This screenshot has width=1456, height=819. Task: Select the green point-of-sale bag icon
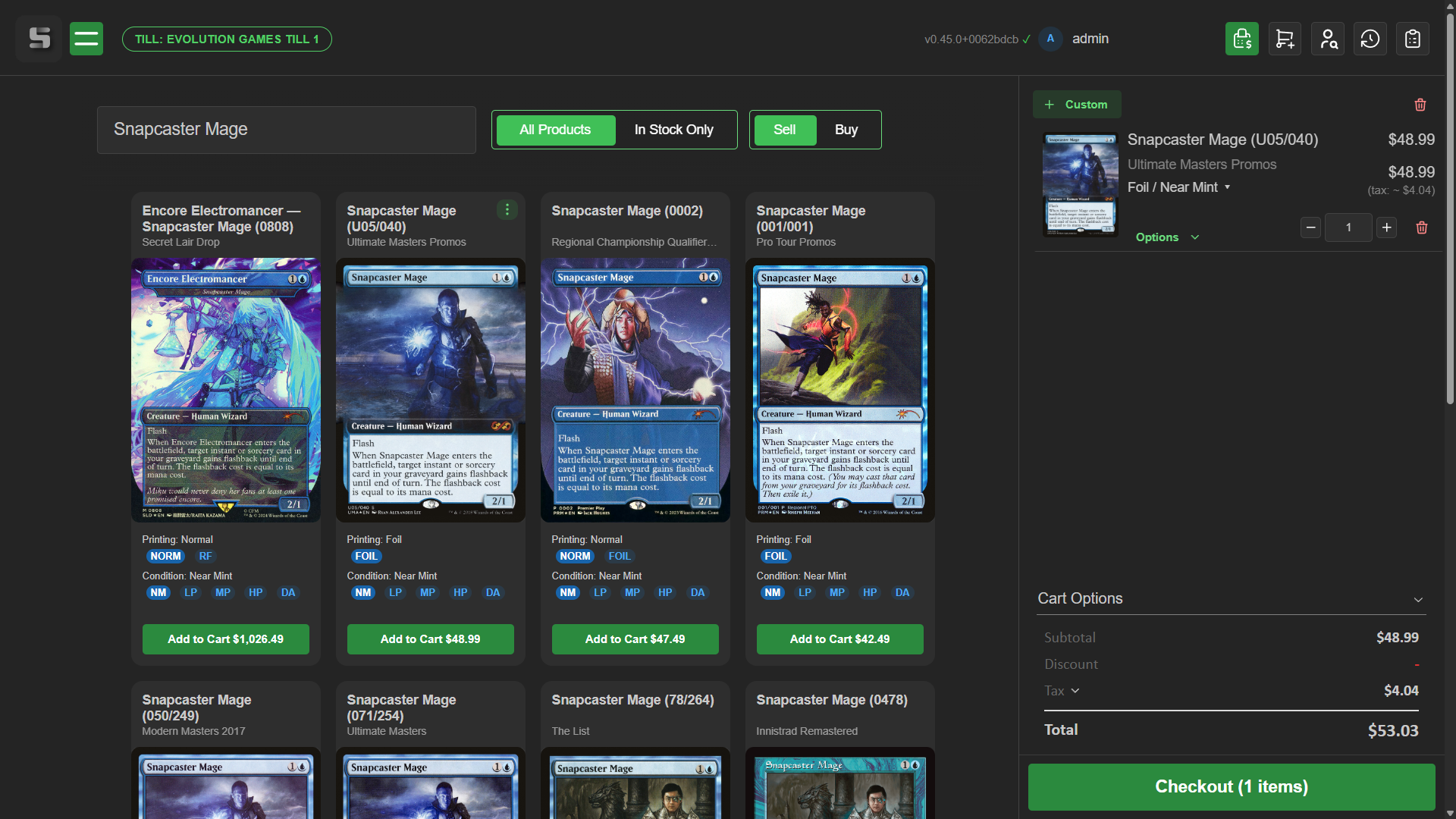click(x=1242, y=38)
